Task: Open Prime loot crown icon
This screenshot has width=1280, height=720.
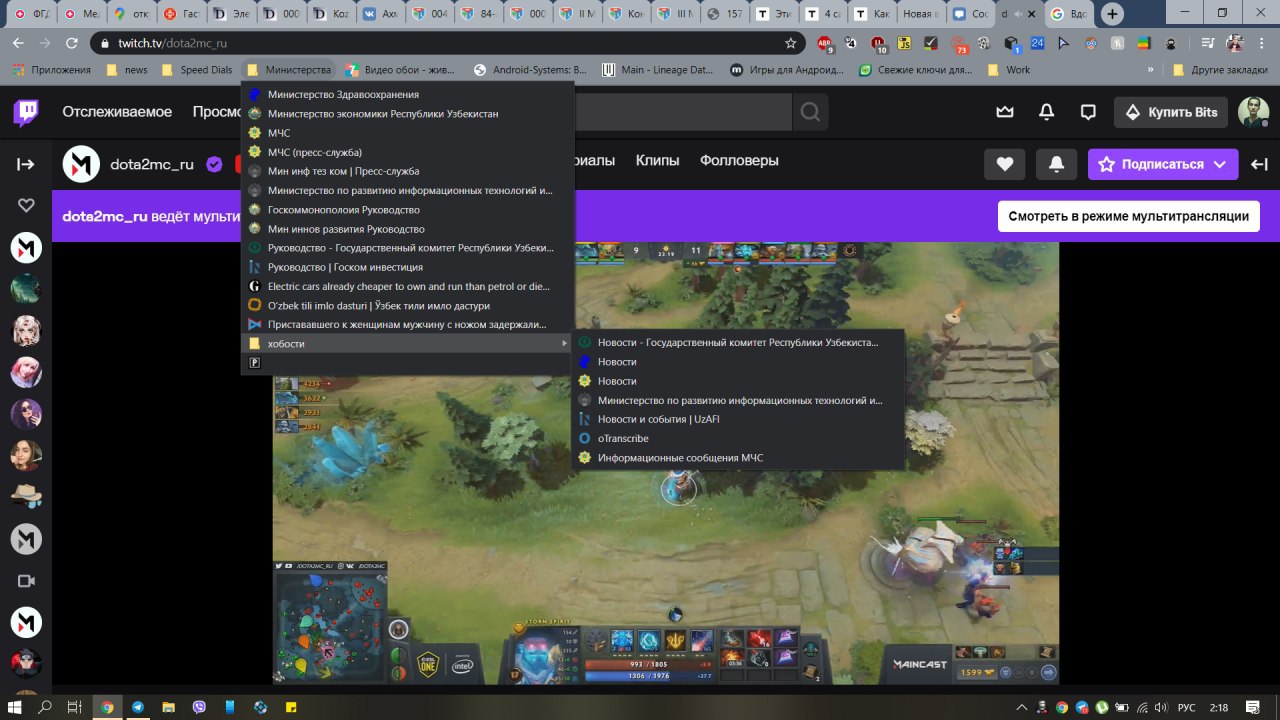Action: coord(1005,112)
